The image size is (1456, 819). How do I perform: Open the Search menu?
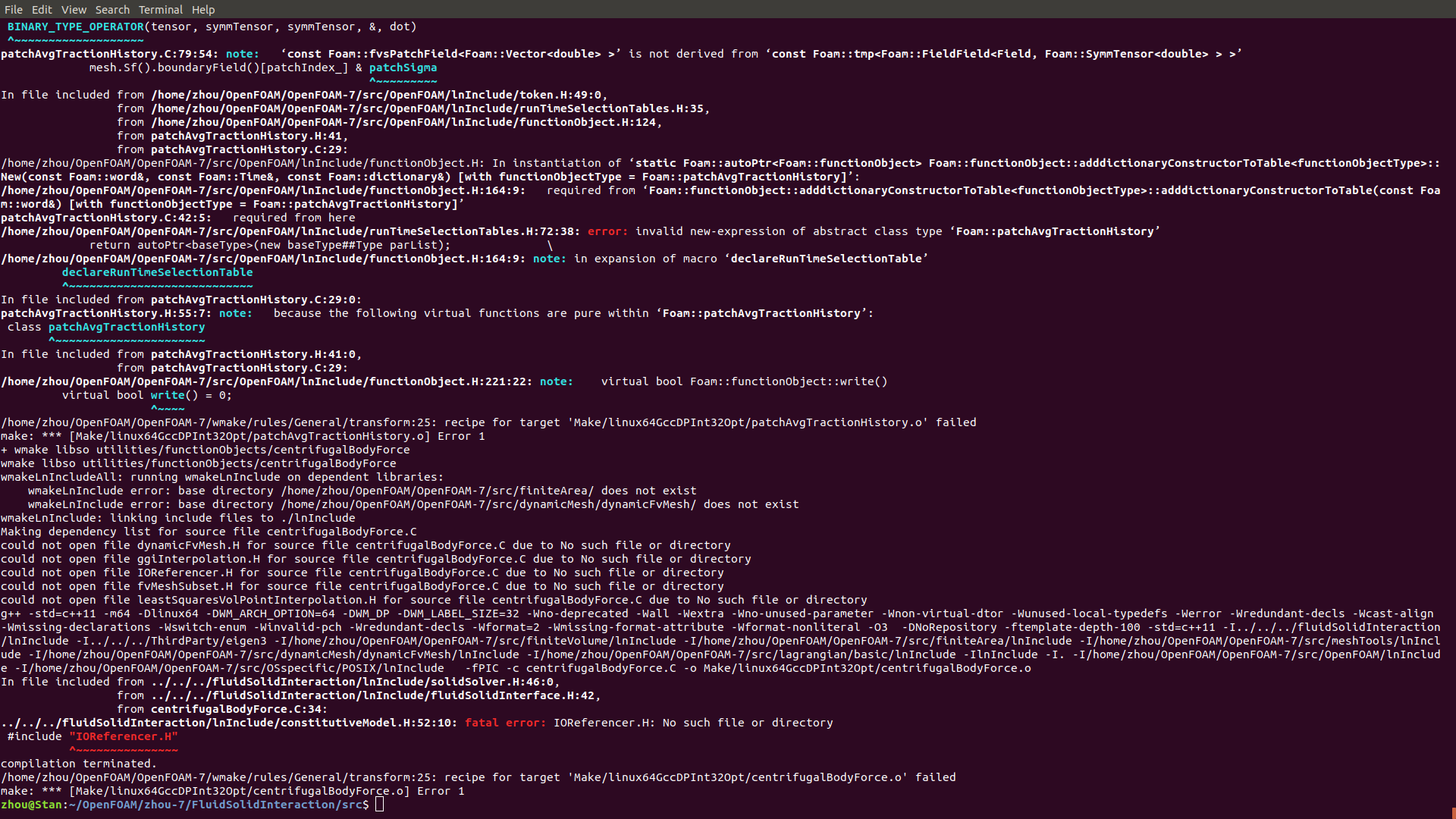tap(112, 10)
